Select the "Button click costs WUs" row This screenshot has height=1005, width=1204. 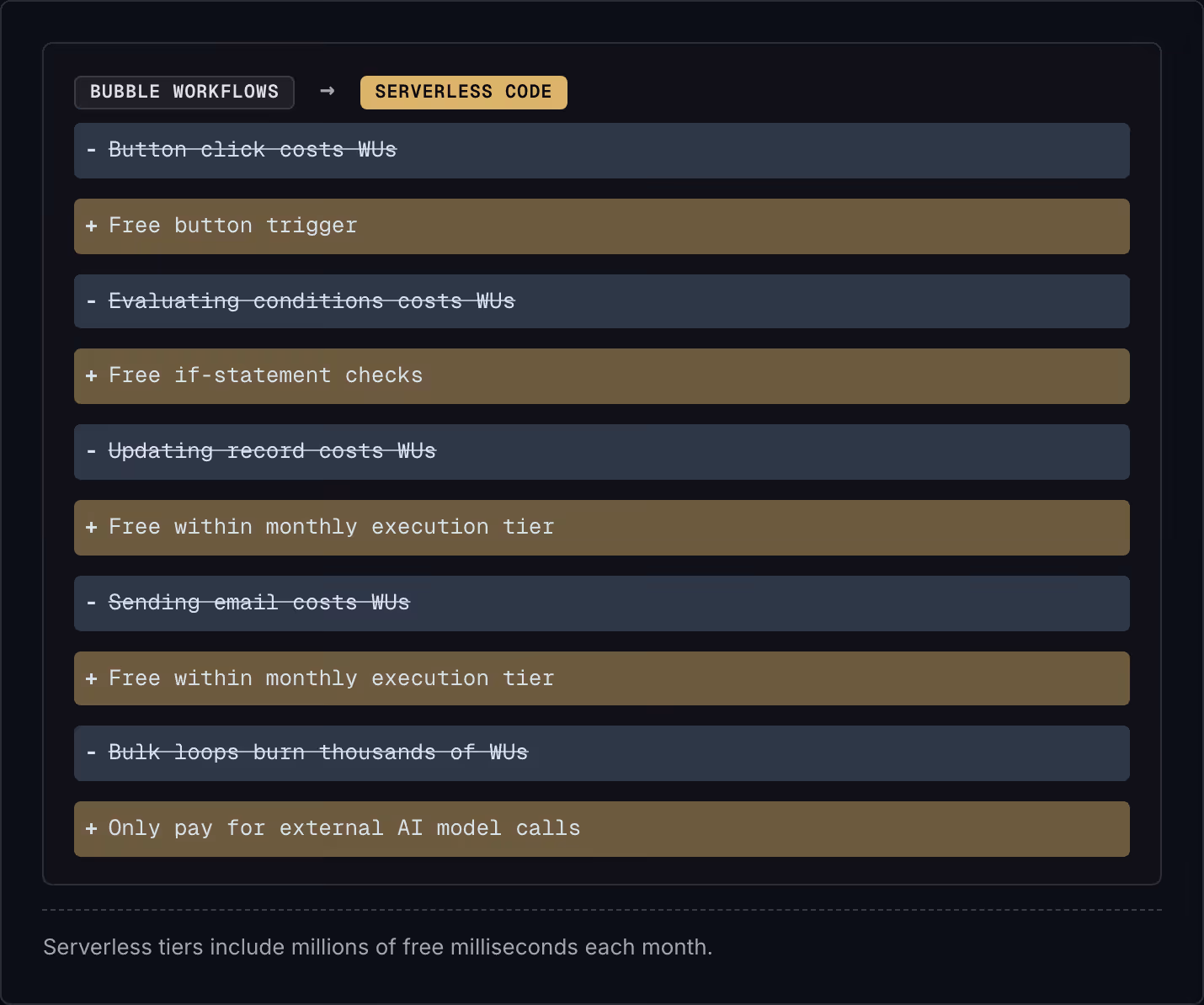(602, 151)
